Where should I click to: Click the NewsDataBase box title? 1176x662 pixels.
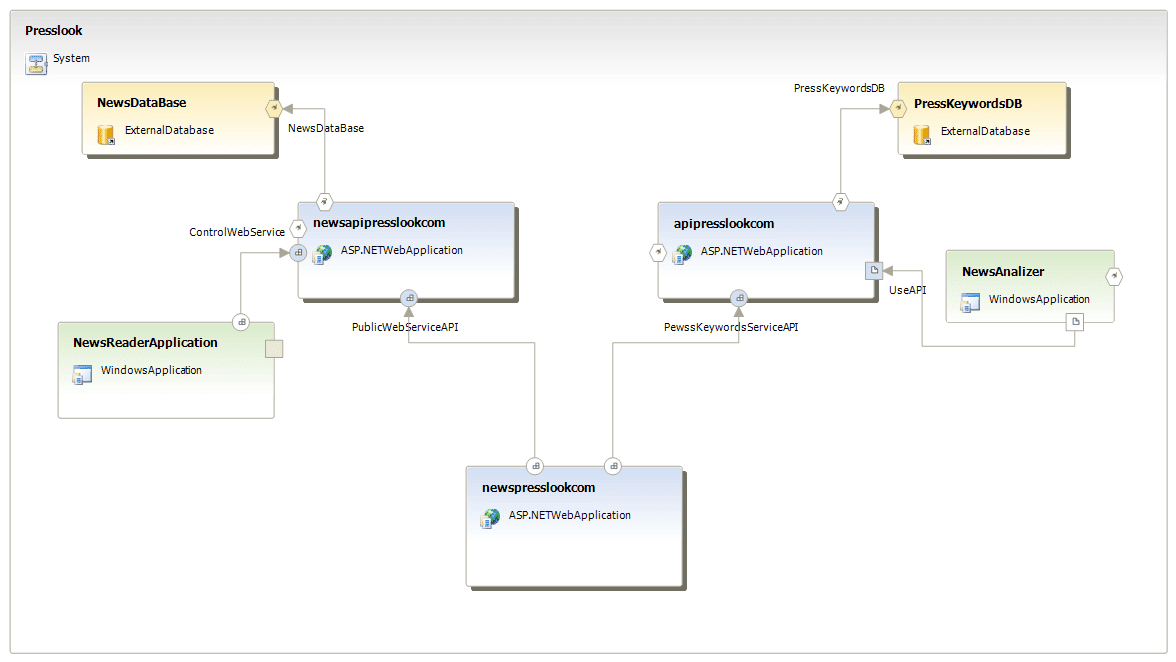click(142, 103)
